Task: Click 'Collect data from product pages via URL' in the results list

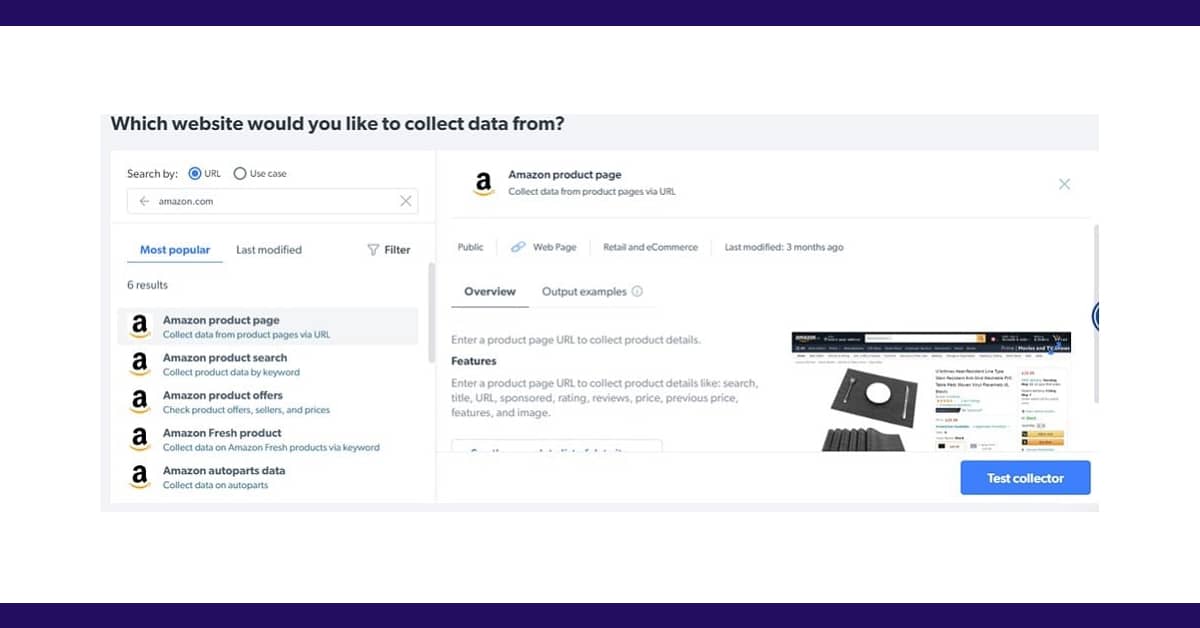Action: (x=246, y=335)
